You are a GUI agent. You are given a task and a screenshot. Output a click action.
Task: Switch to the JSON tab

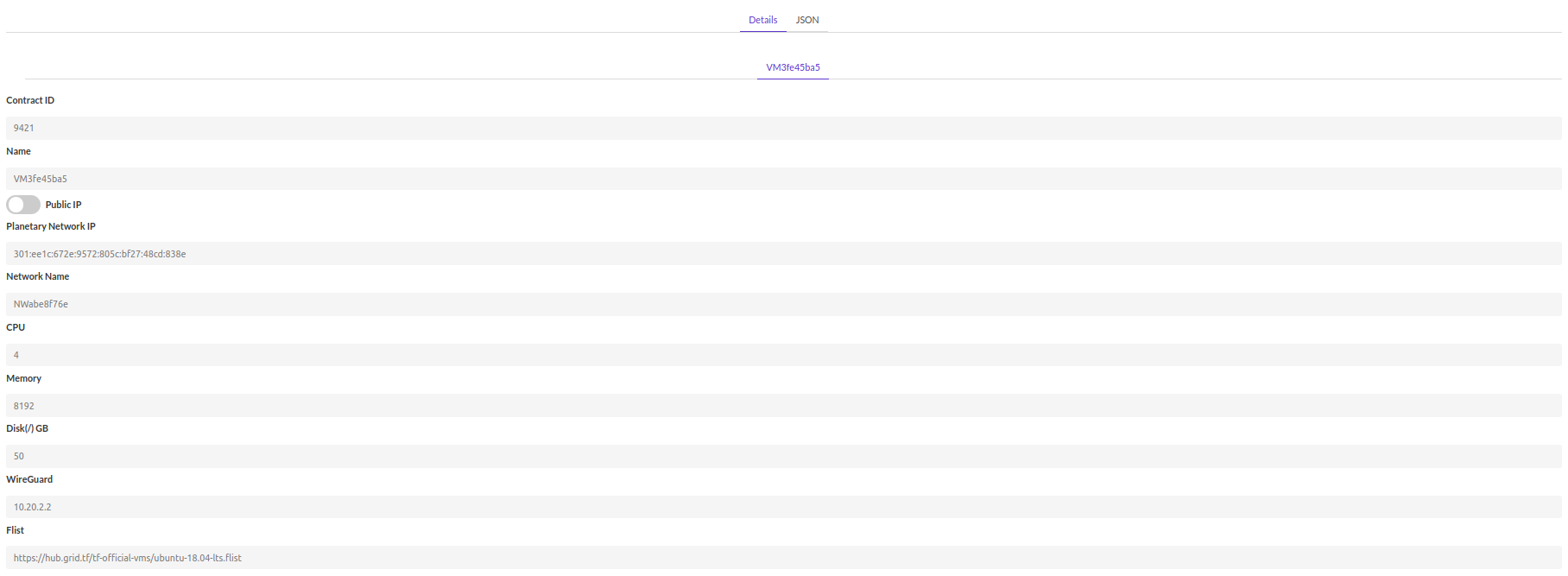[806, 20]
